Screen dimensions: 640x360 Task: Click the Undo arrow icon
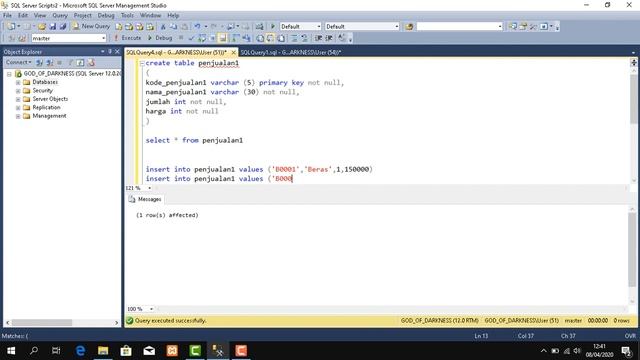(197, 27)
